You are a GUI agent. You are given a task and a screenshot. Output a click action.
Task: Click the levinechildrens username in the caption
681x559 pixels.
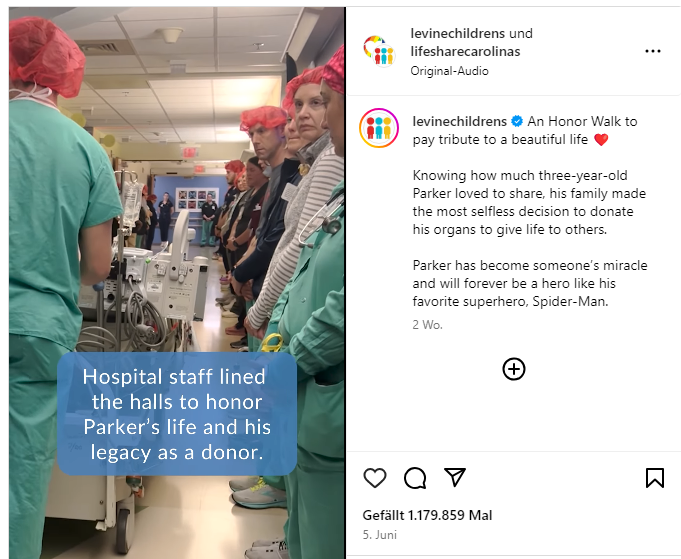click(460, 121)
